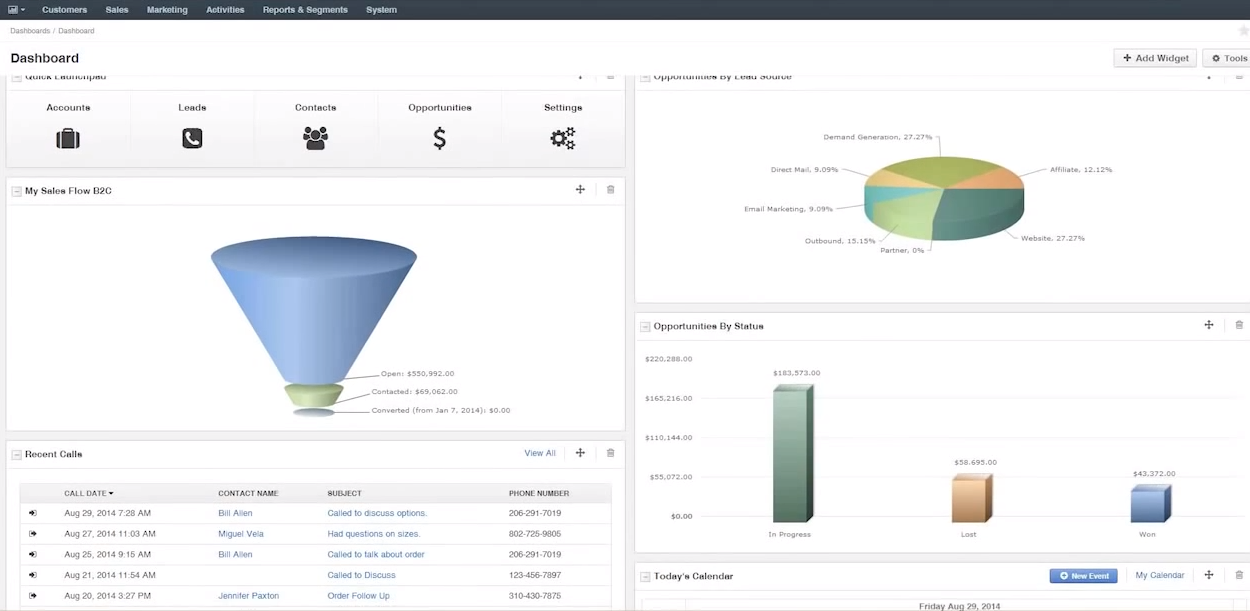The width and height of the screenshot is (1250, 611).
Task: Open Leads via the phone icon
Action: (191, 139)
